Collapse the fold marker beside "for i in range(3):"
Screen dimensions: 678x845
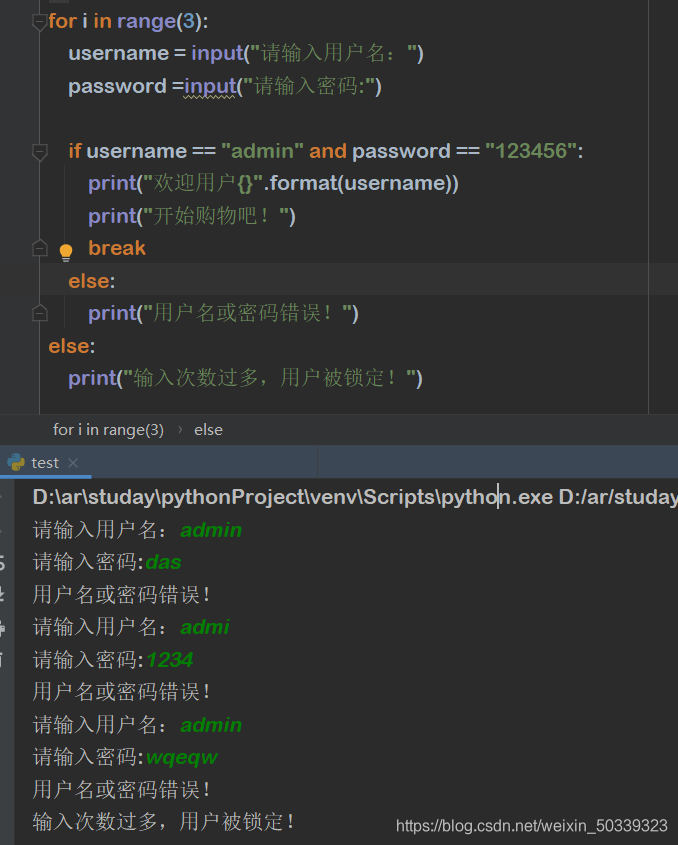(39, 23)
